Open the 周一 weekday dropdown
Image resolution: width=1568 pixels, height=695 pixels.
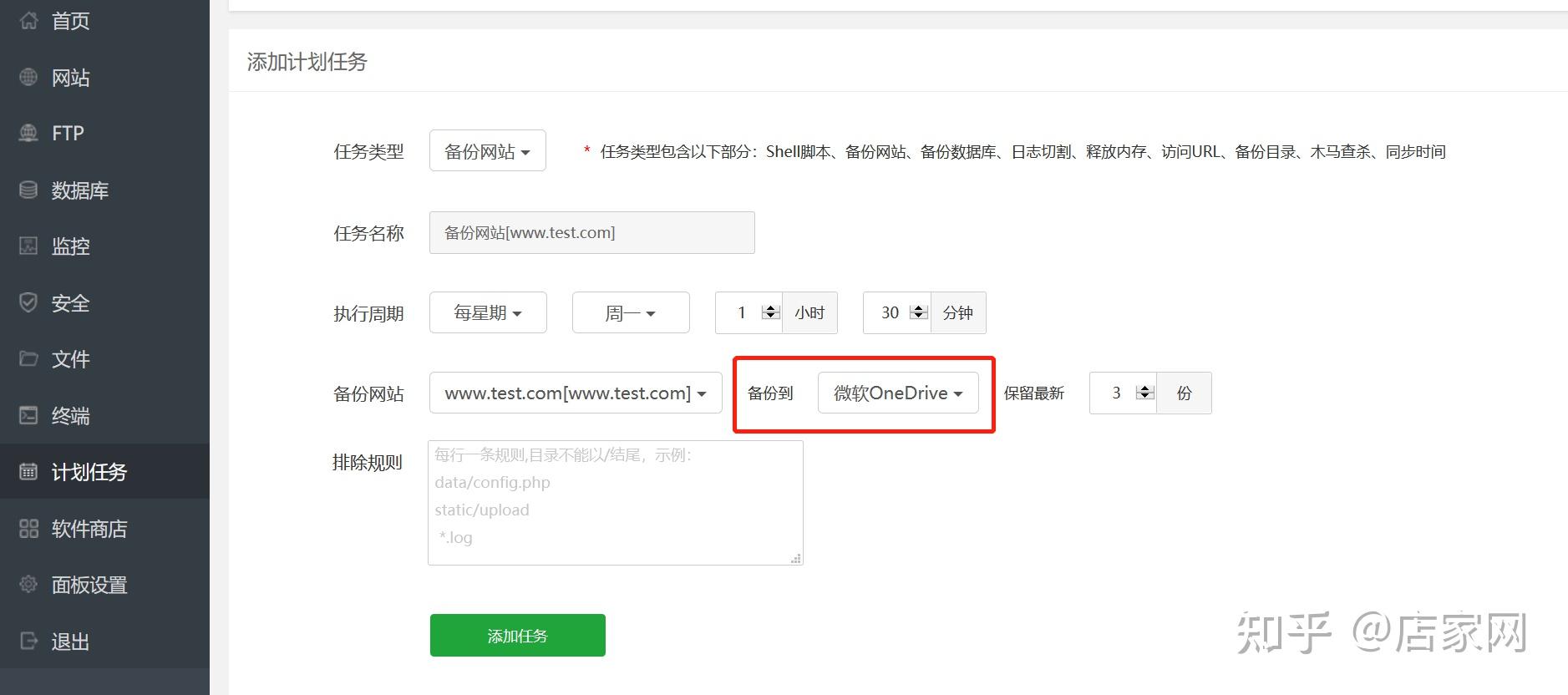[x=631, y=312]
